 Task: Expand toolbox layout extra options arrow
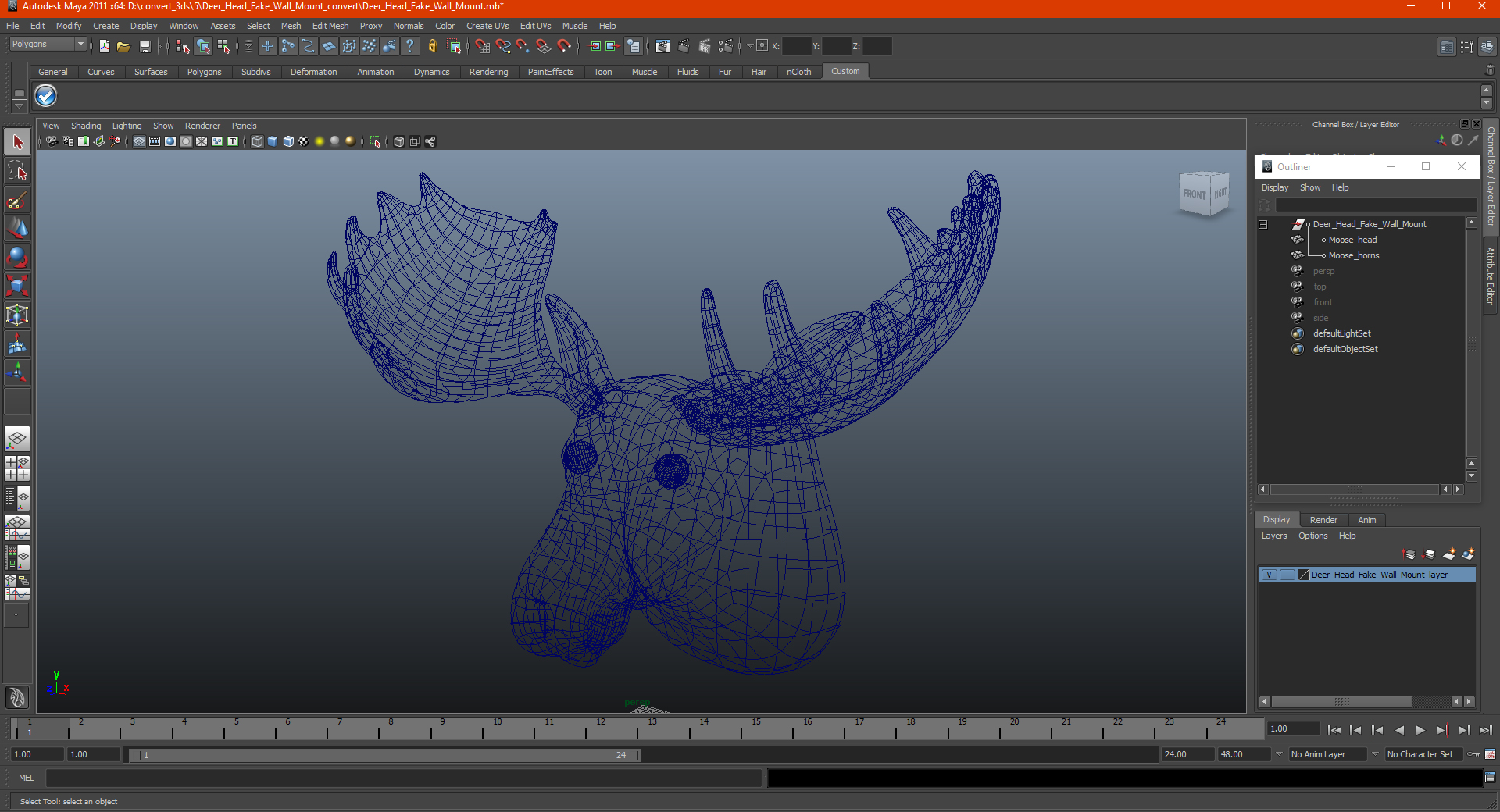pos(16,615)
